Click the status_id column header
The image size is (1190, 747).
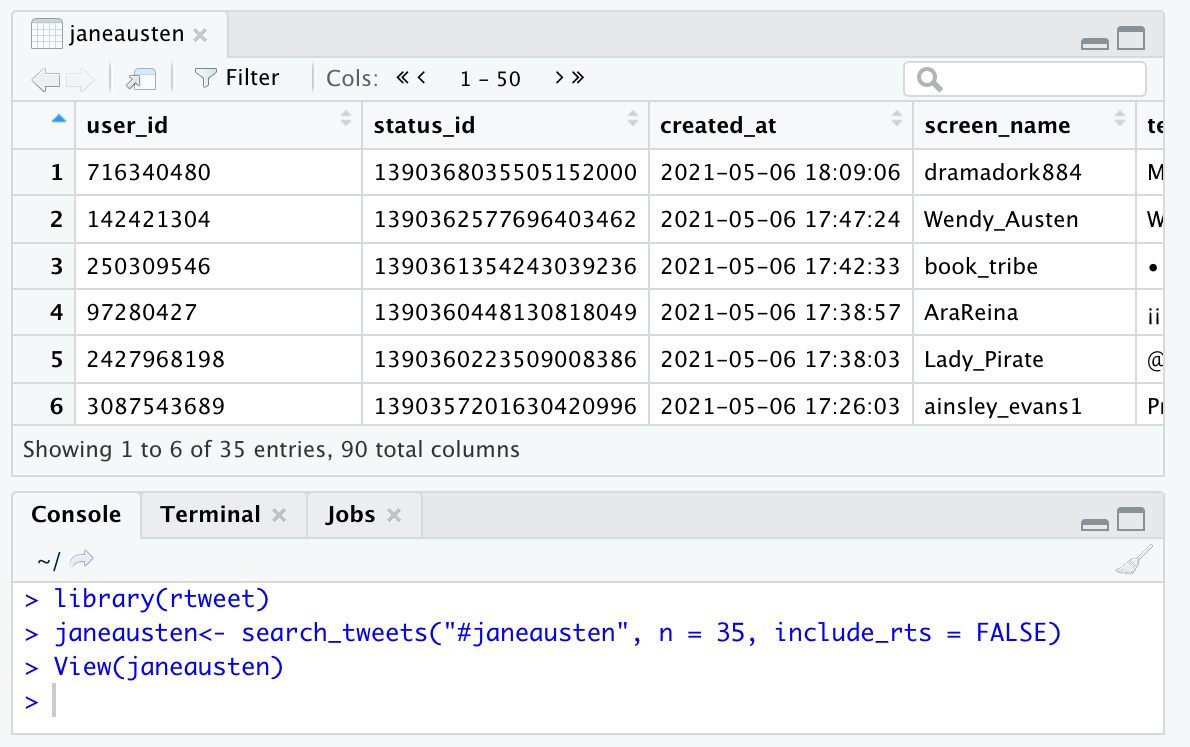click(505, 125)
